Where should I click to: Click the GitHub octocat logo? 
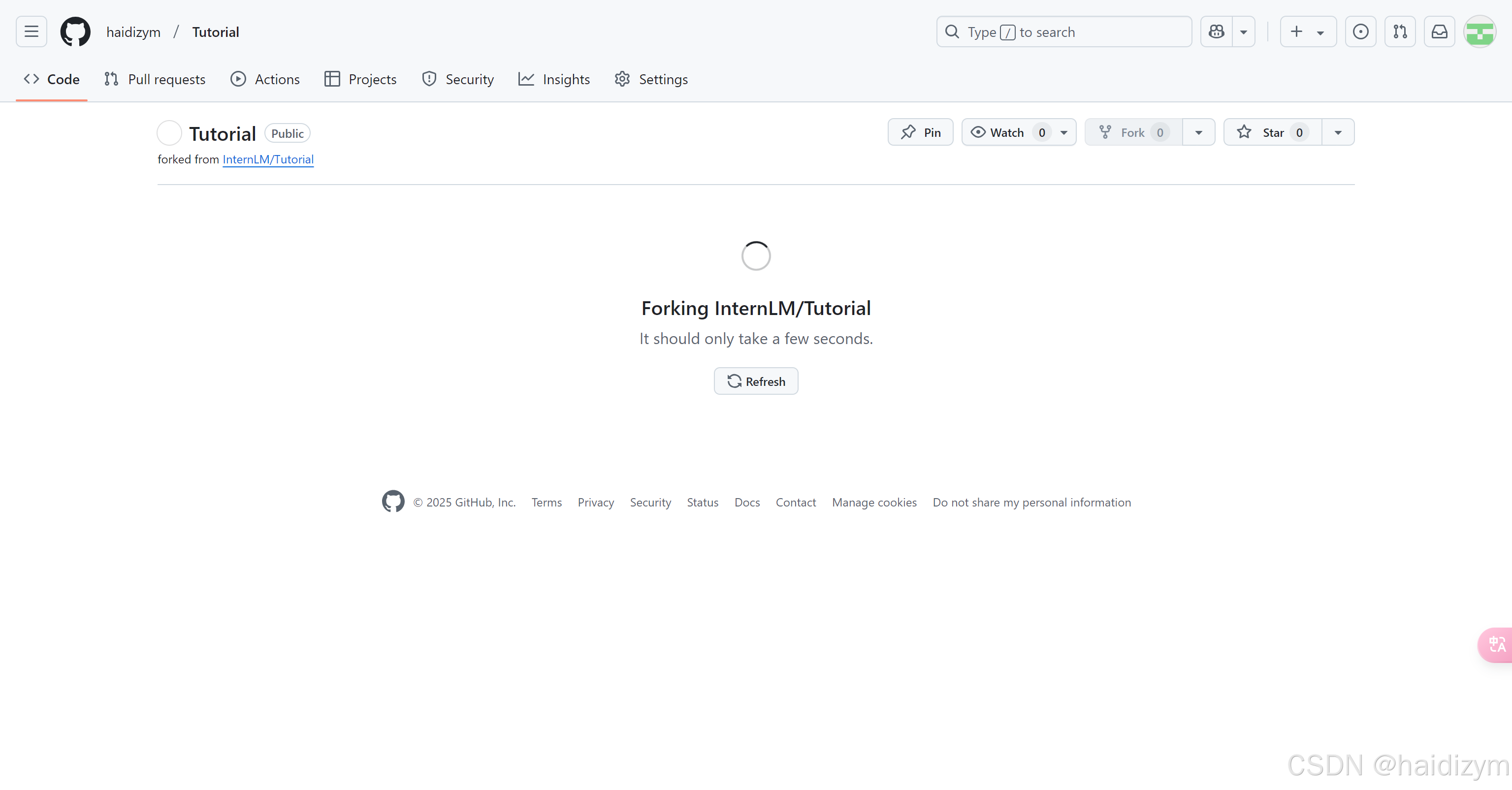(75, 32)
